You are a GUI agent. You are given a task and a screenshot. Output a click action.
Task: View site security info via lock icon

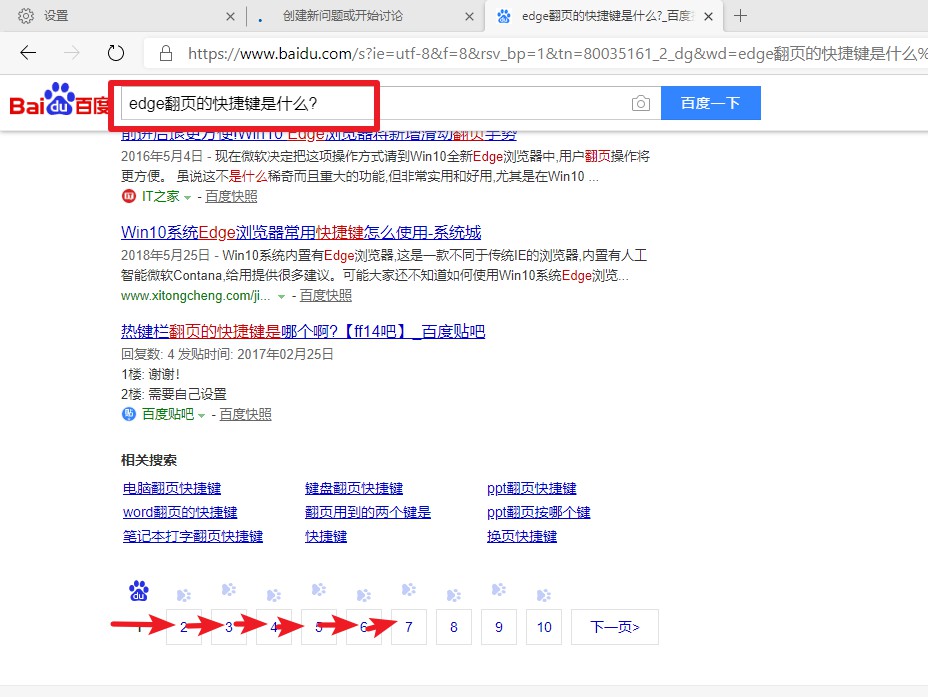(x=166, y=53)
